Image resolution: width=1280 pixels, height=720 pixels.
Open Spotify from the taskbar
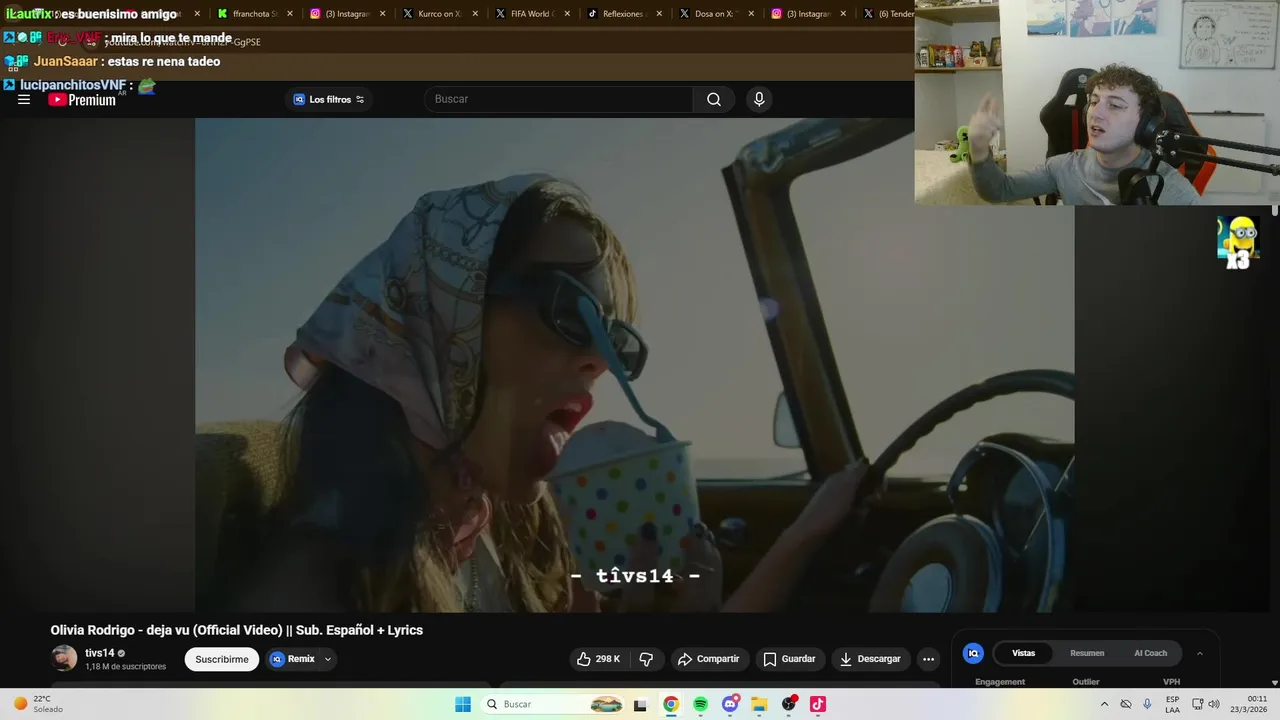pyautogui.click(x=700, y=704)
